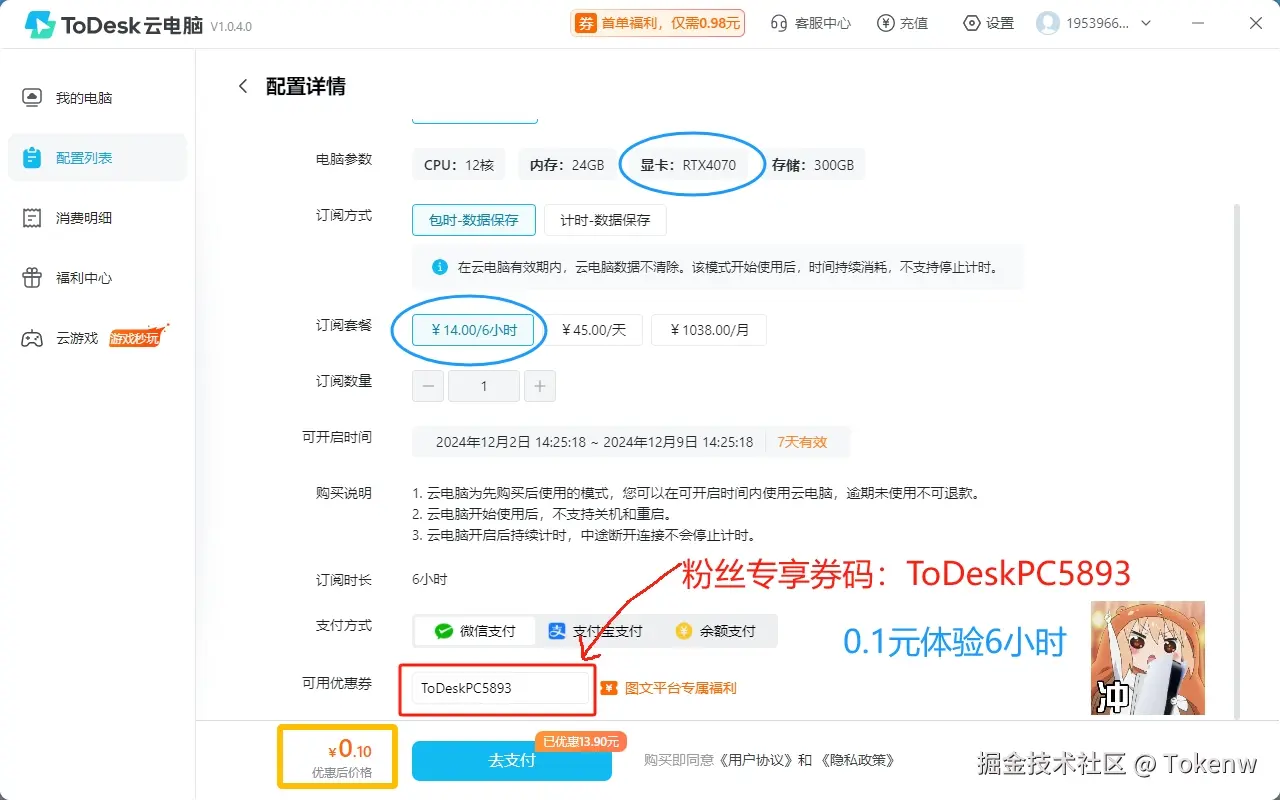1280x800 pixels.
Task: Click the 游戏秒玩 badge
Action: (x=137, y=337)
